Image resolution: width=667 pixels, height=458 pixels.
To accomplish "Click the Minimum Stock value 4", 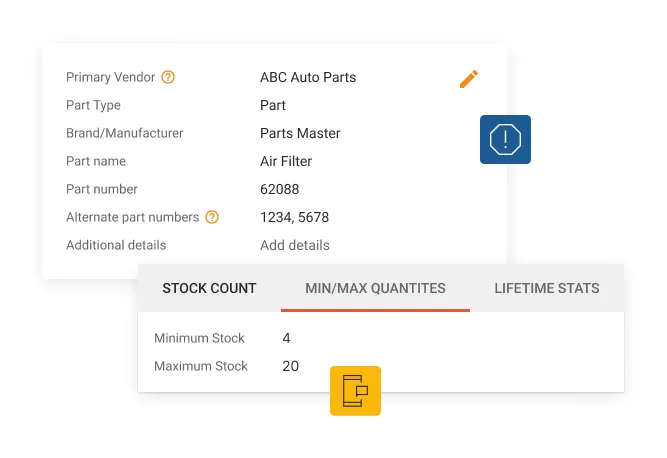I will coord(286,338).
